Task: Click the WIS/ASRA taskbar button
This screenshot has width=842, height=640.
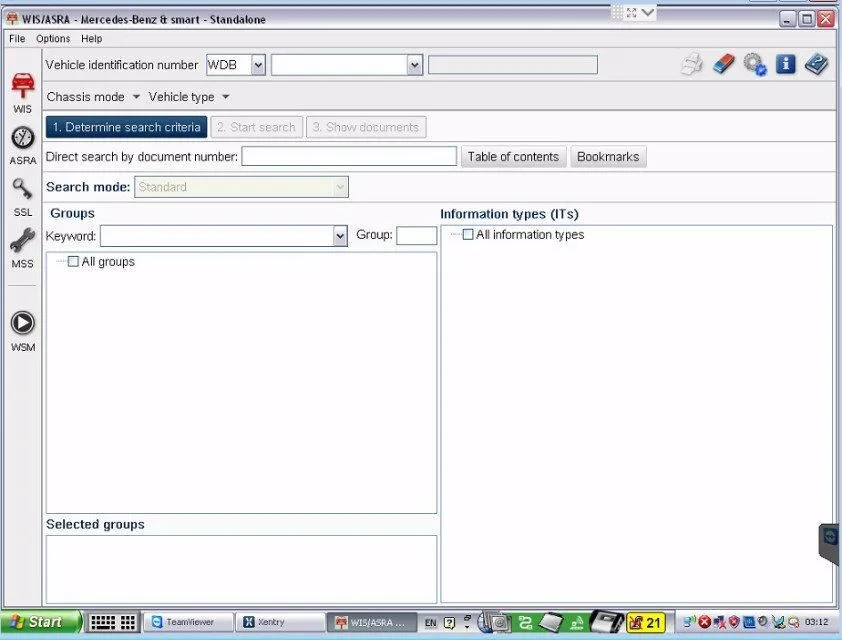Action: pyautogui.click(x=372, y=622)
